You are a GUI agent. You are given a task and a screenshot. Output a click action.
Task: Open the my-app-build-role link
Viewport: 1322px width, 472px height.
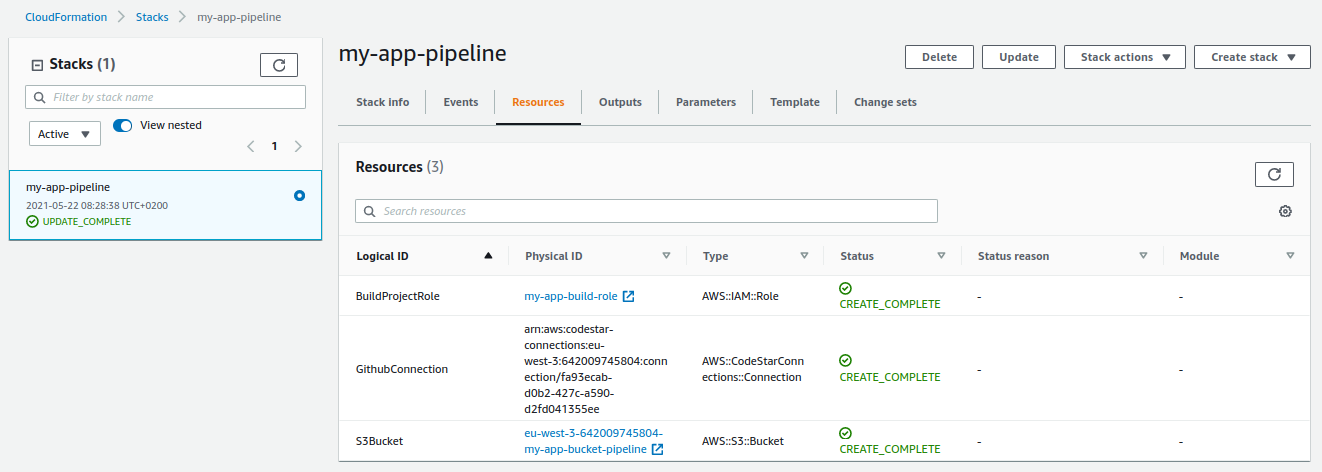click(x=570, y=296)
